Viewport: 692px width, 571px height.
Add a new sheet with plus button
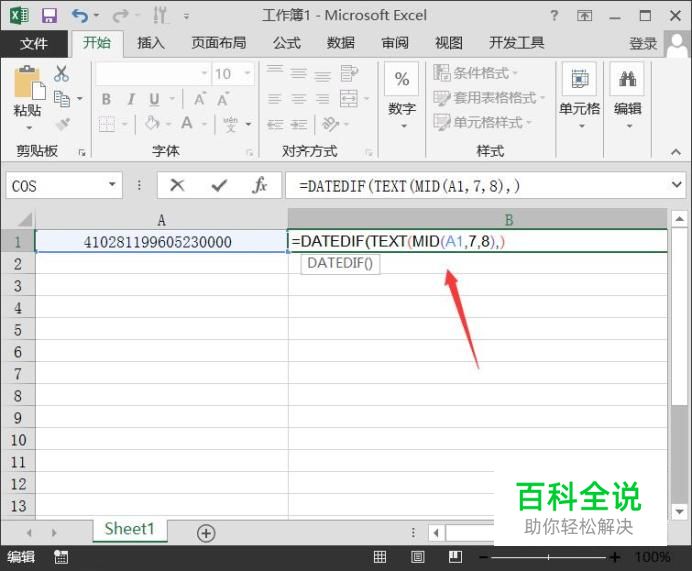click(206, 533)
